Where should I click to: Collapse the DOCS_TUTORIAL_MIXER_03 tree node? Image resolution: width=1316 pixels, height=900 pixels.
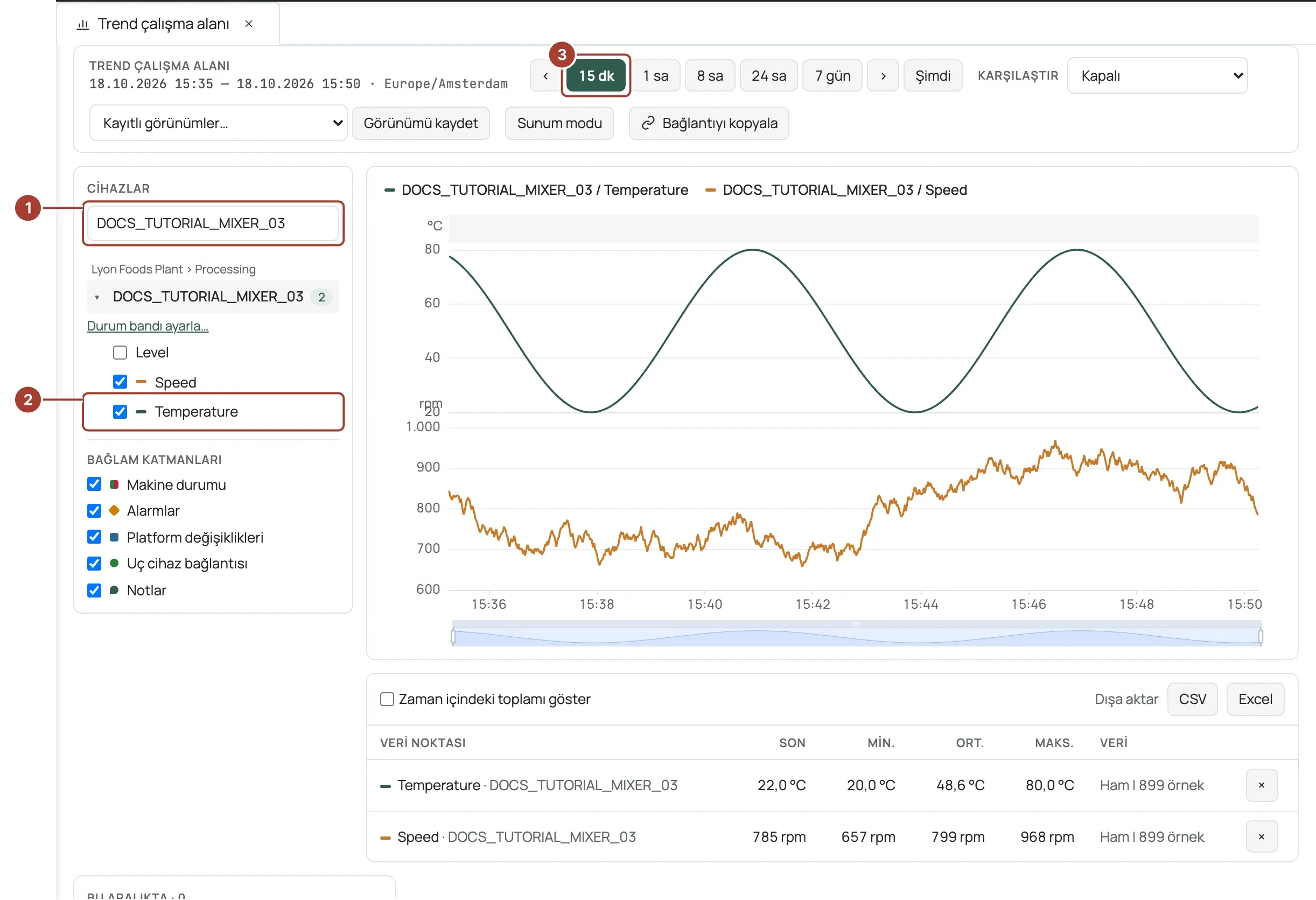[x=97, y=297]
